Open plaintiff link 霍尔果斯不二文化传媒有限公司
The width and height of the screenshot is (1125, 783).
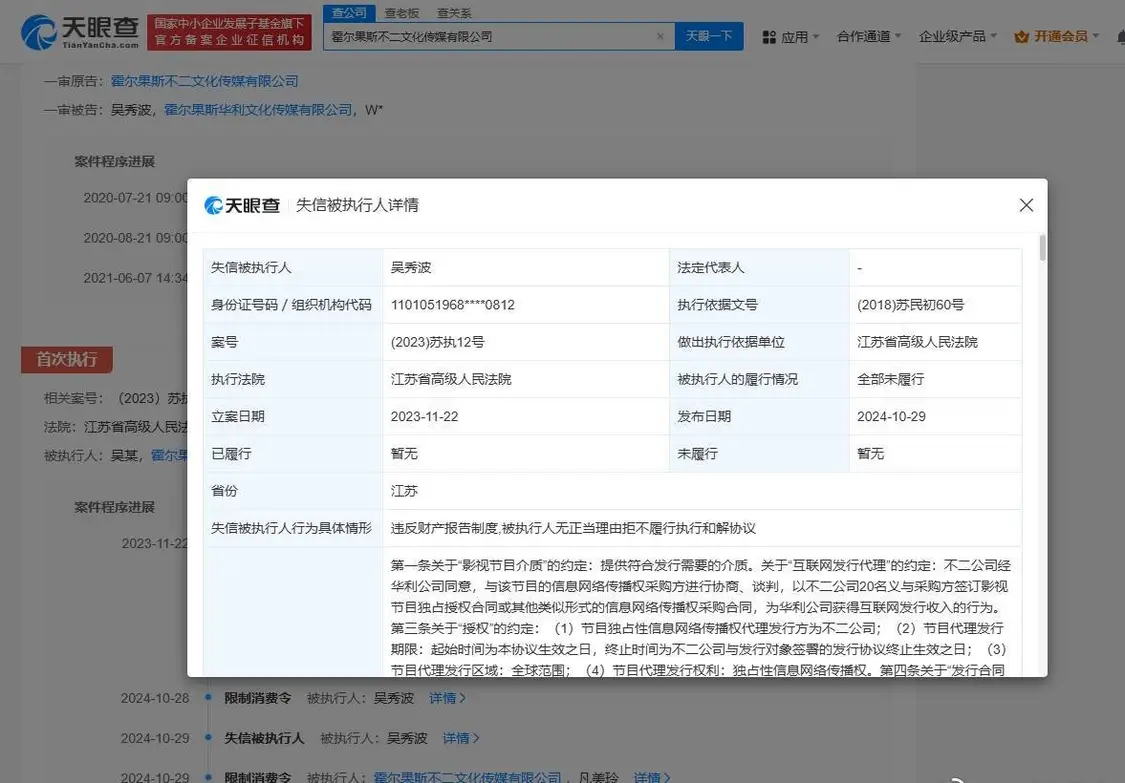(x=204, y=81)
